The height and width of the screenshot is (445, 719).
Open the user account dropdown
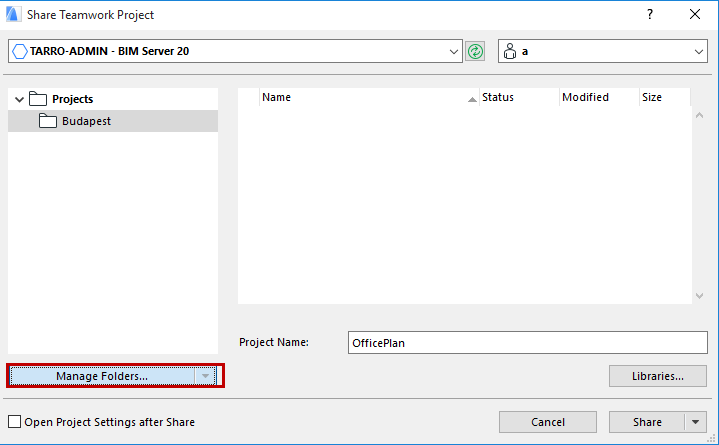point(698,51)
